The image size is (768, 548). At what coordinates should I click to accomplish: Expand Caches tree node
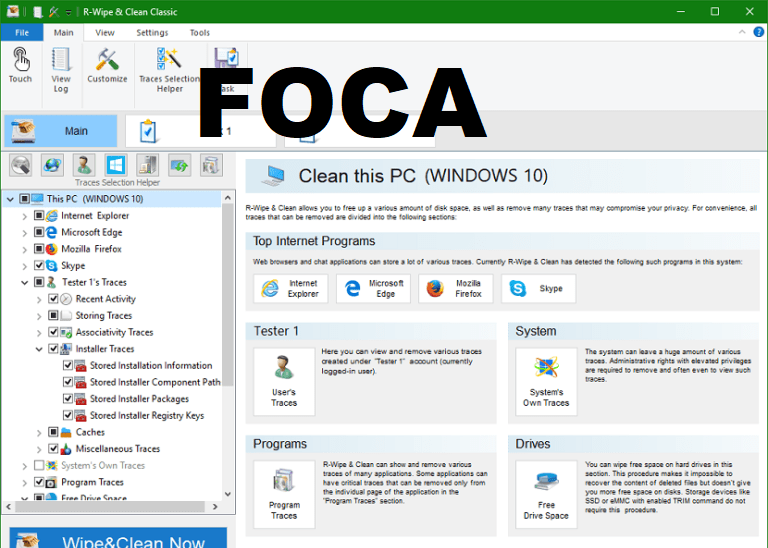click(x=39, y=432)
